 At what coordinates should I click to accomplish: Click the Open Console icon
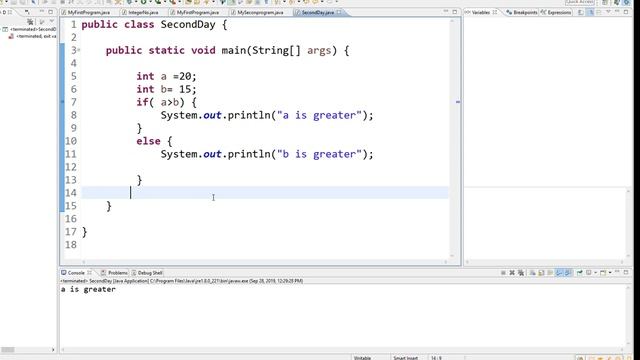603,273
